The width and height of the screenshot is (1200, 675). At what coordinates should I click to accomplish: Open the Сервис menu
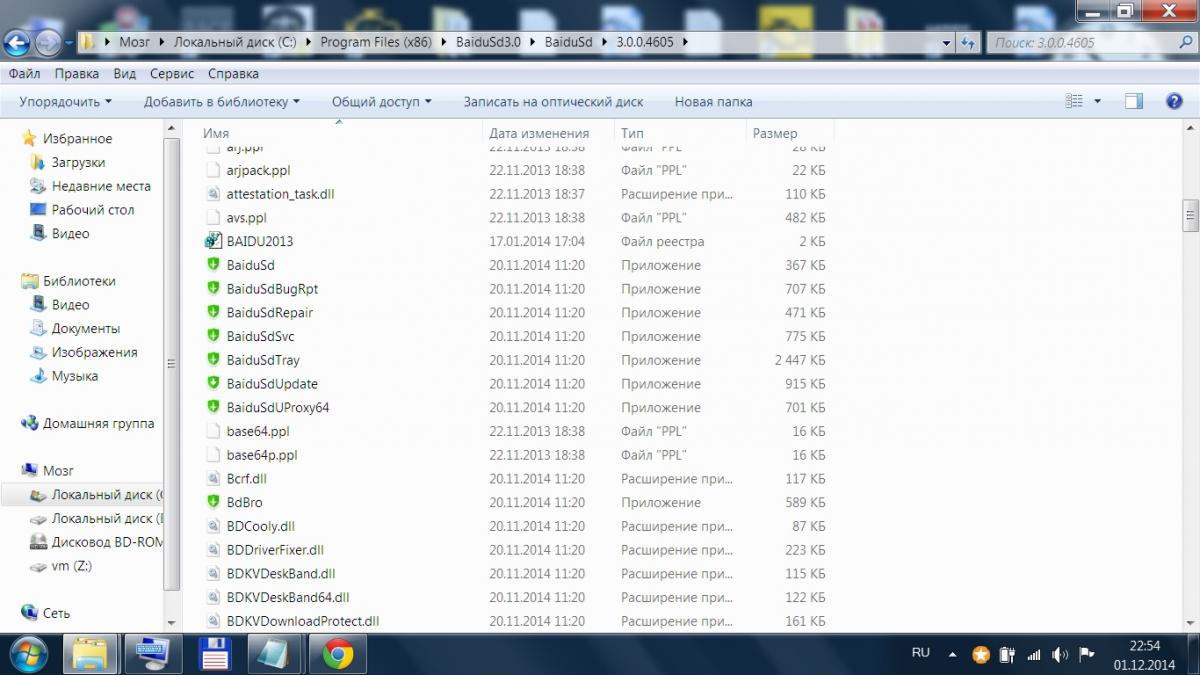172,74
